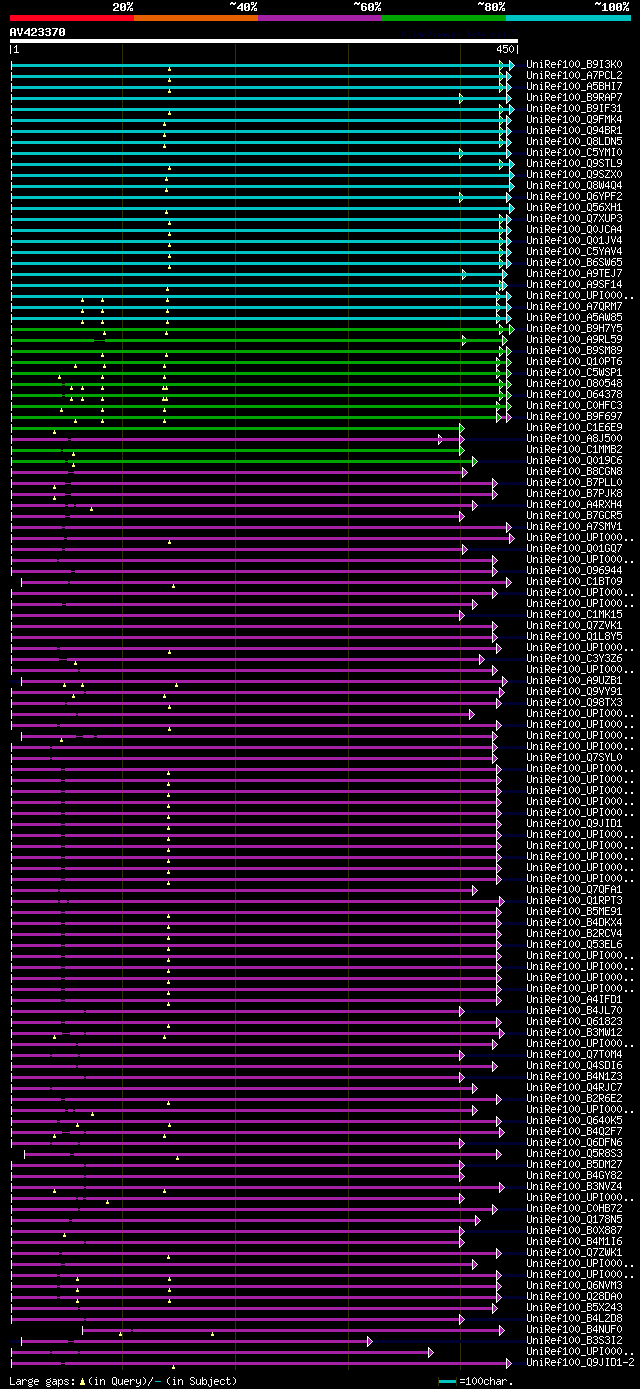Click UniRef100_A9UZB1 hit label
Image resolution: width=640 pixels, height=1389 pixels.
coord(575,681)
